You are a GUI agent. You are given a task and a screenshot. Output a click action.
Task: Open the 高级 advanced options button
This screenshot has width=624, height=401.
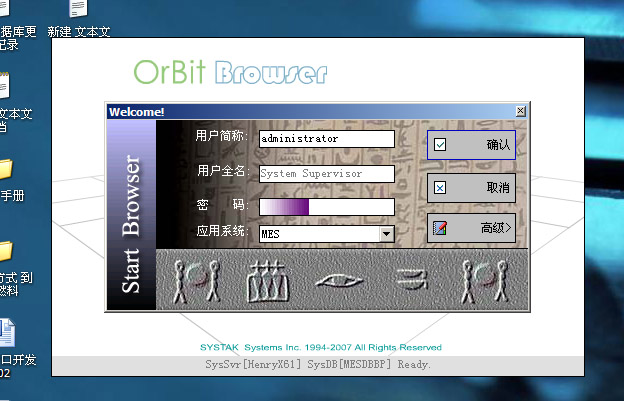pos(471,228)
